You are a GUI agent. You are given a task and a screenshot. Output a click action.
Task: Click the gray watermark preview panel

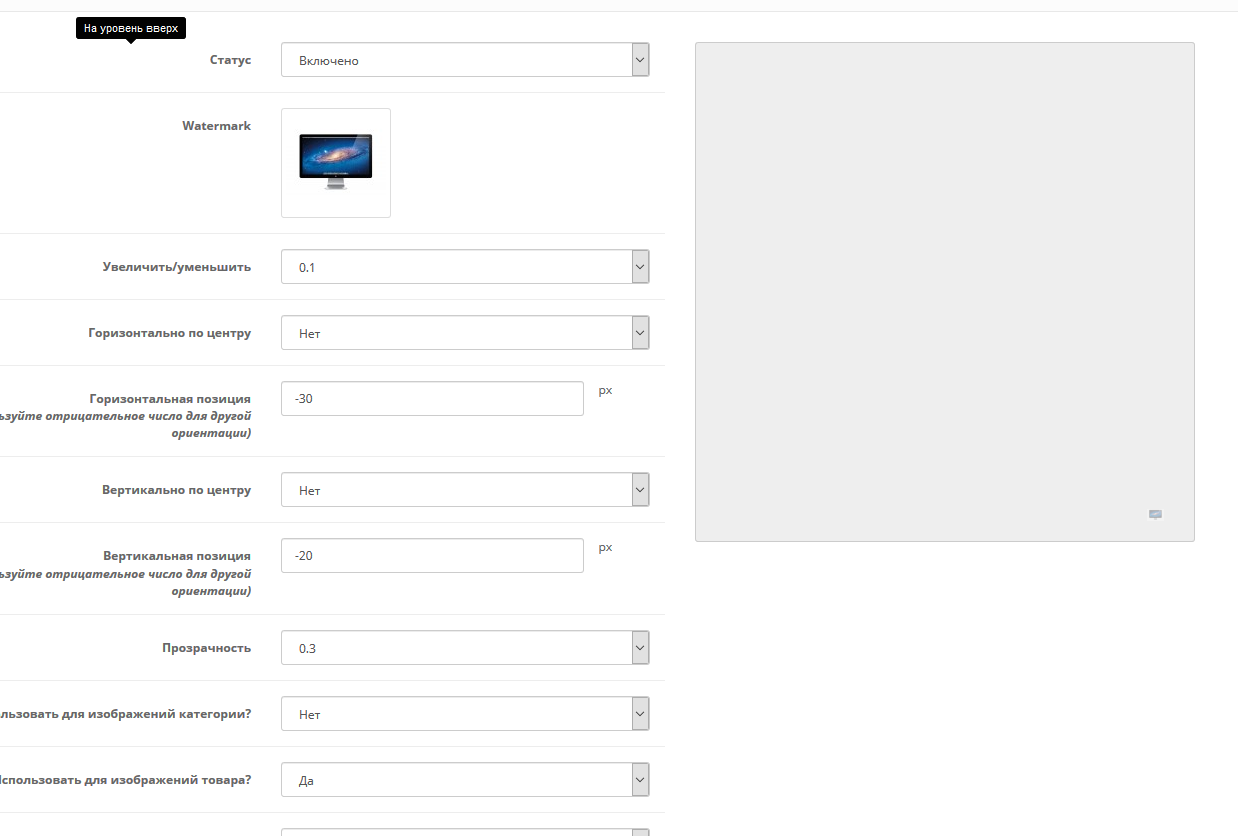tap(944, 291)
